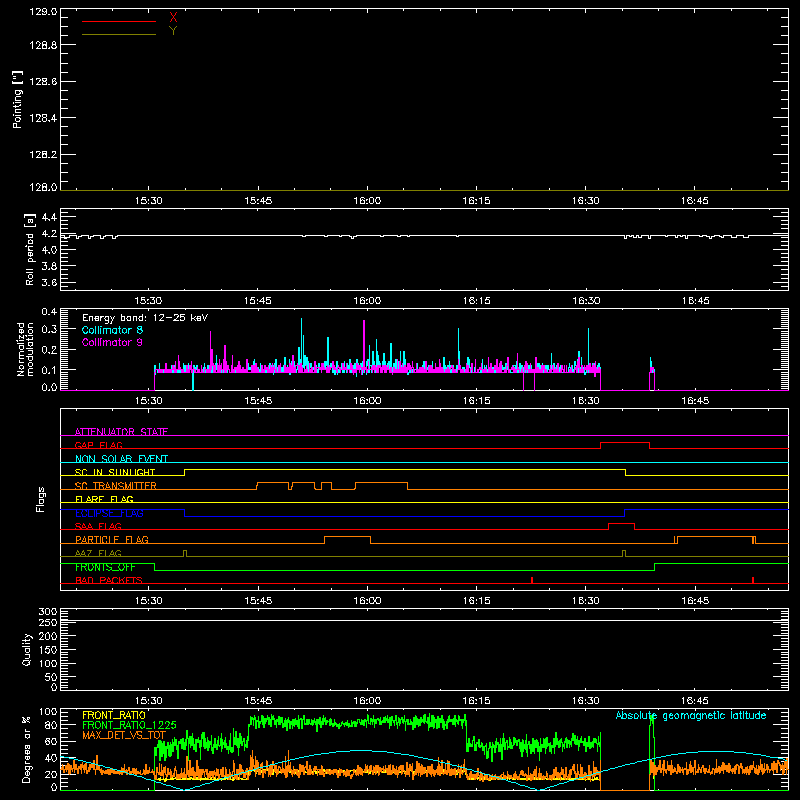Screen dimensions: 800x800
Task: Select the NON_SOLAR_EVENT flag label
Action: (121, 459)
